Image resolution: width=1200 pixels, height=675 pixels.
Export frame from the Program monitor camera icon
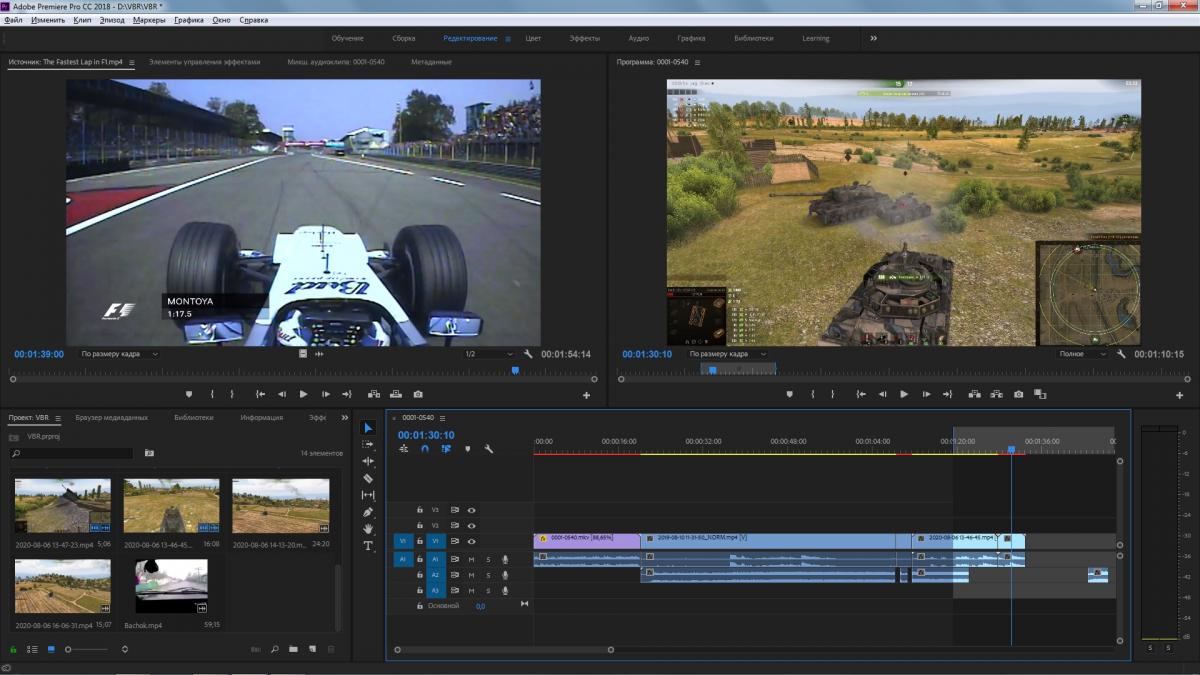click(x=1018, y=394)
